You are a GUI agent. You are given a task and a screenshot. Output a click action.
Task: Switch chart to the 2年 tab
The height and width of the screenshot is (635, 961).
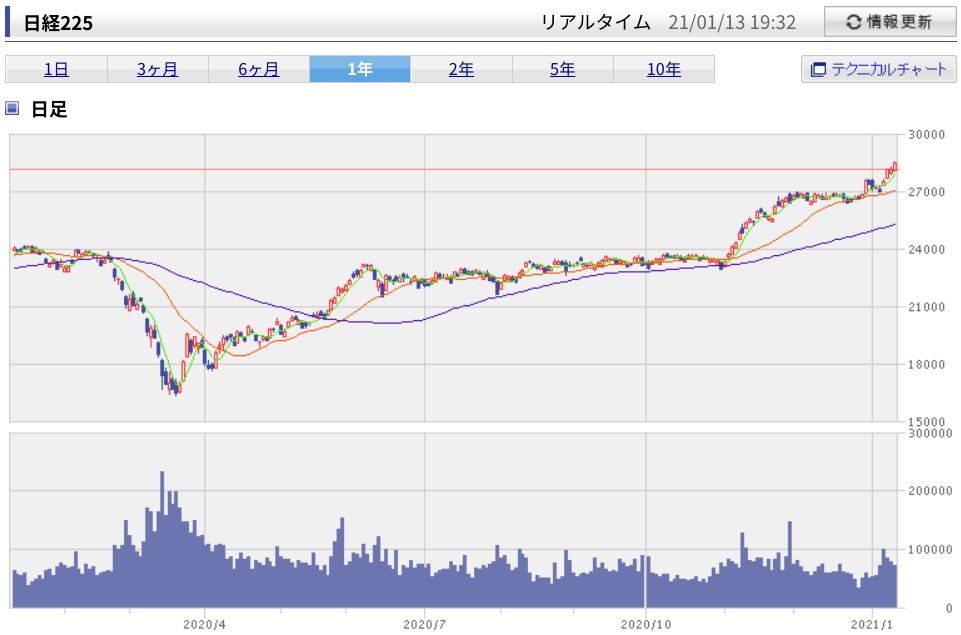point(462,69)
